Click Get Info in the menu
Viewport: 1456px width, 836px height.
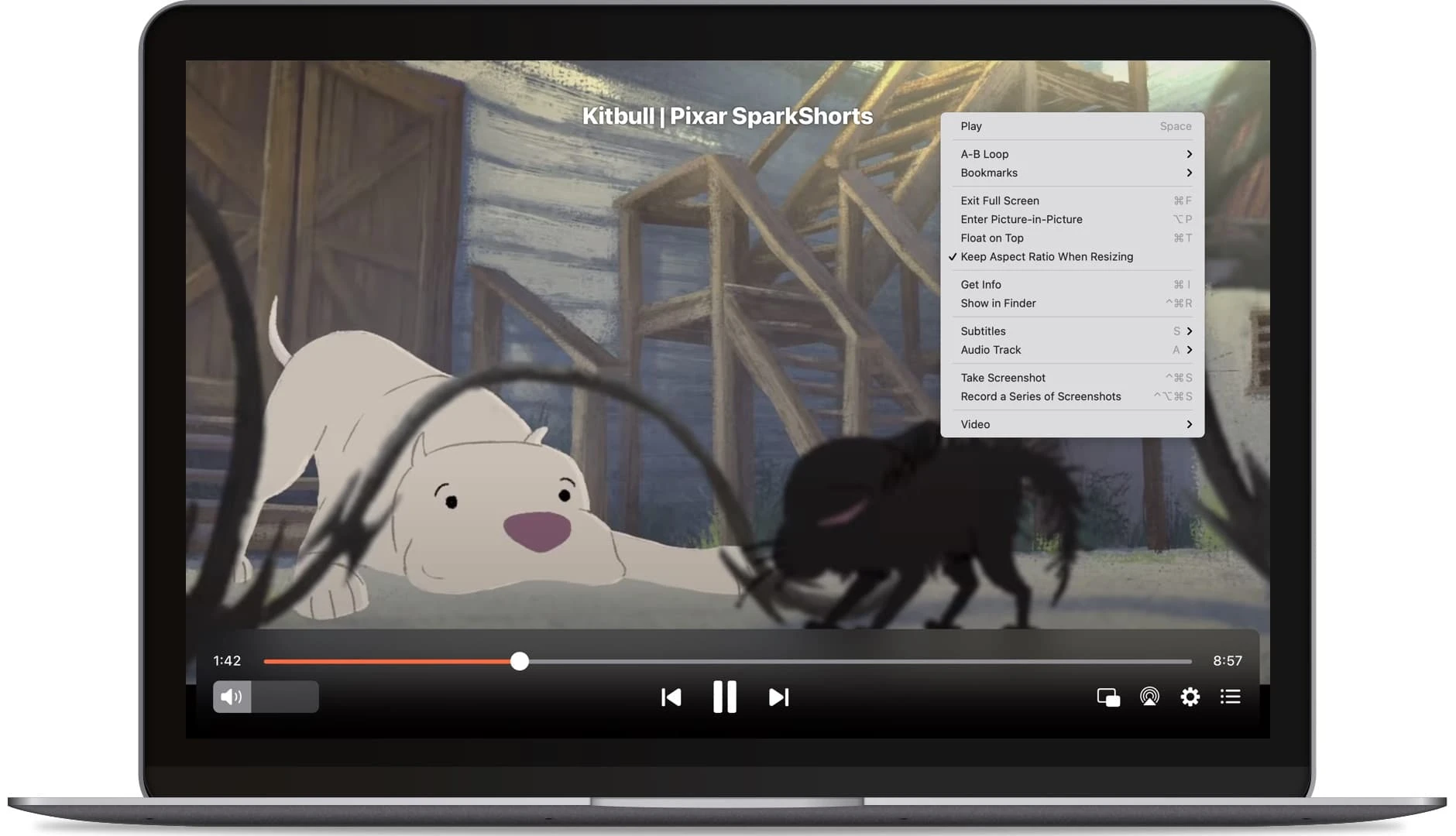click(980, 285)
